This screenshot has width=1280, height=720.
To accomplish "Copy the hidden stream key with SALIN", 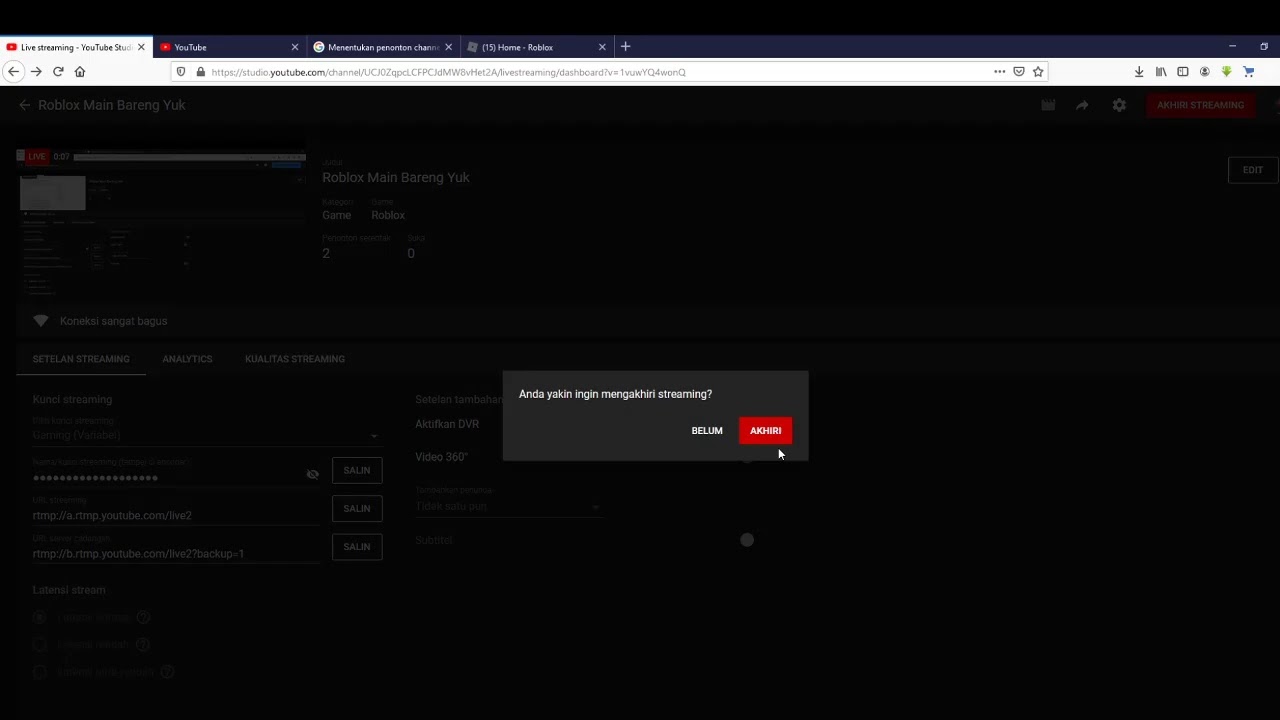I will point(357,470).
